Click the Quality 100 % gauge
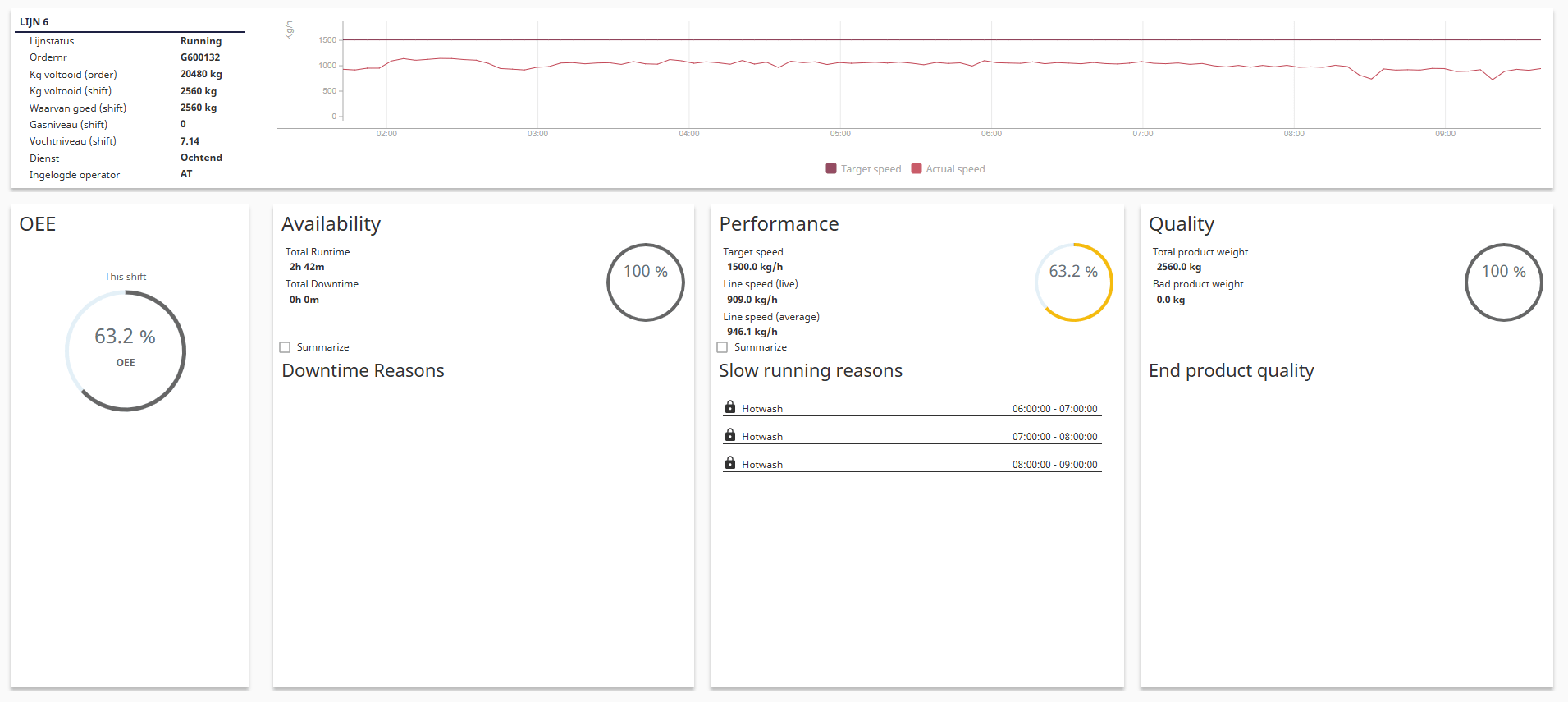 pos(1503,282)
